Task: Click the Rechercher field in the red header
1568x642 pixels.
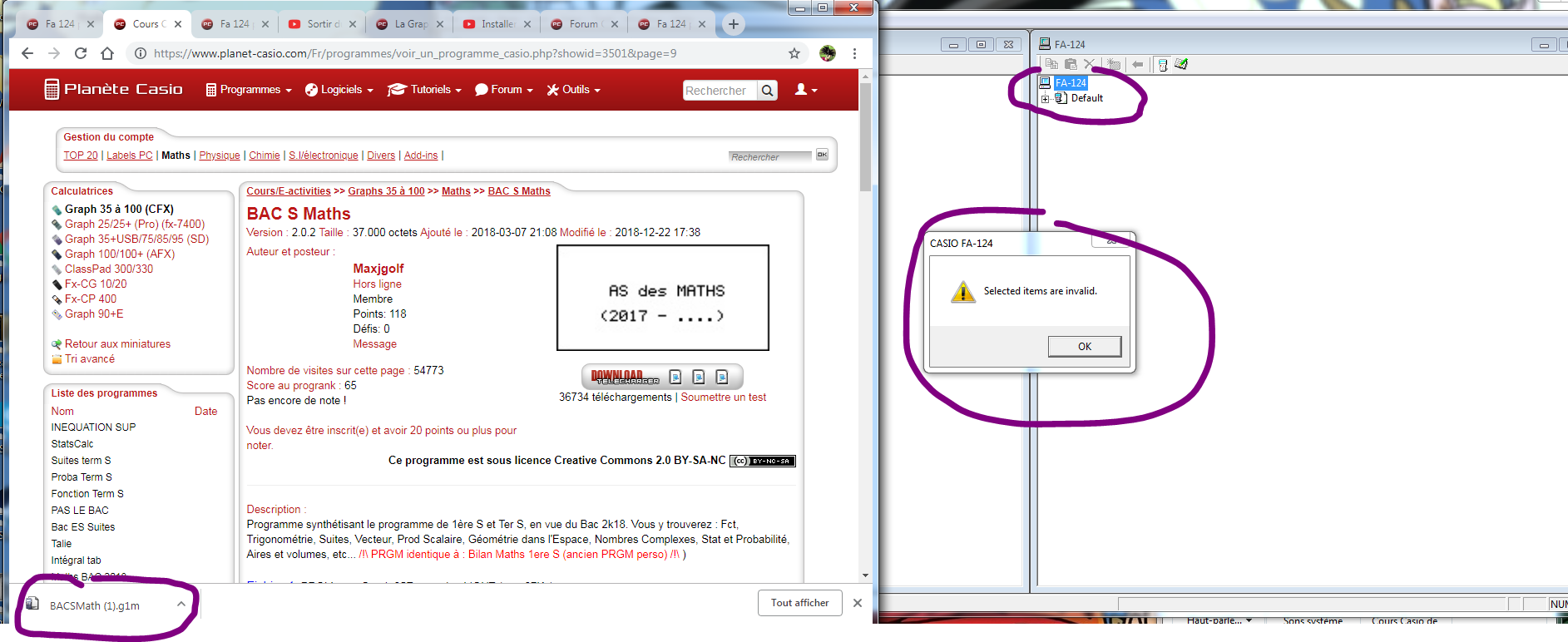Action: point(720,90)
